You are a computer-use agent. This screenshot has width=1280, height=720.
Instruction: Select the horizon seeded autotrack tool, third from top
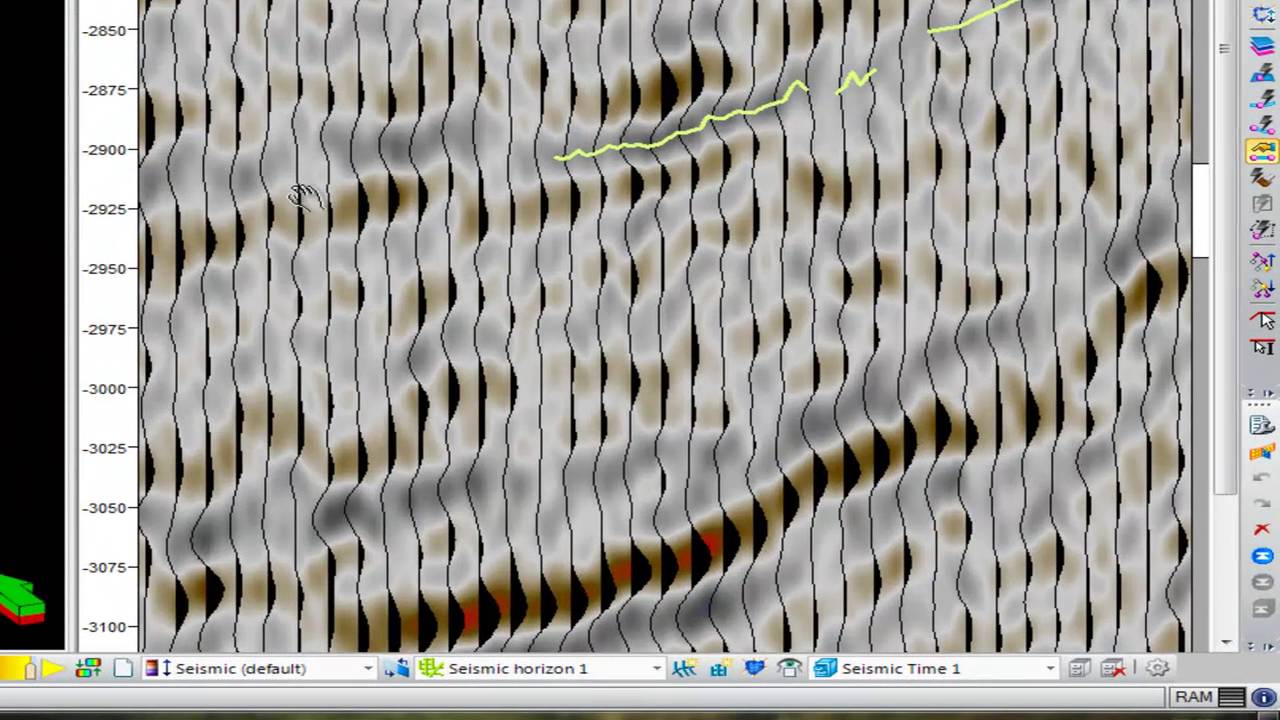1262,73
